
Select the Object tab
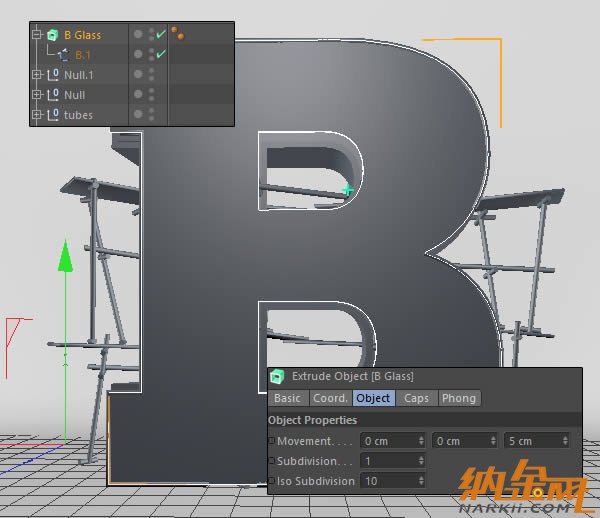click(x=373, y=398)
